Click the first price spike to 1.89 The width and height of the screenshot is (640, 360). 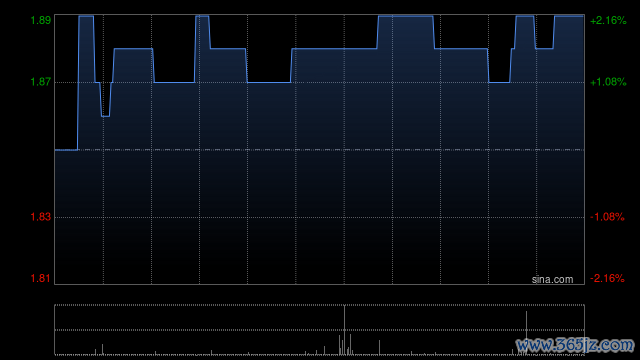pyautogui.click(x=86, y=16)
